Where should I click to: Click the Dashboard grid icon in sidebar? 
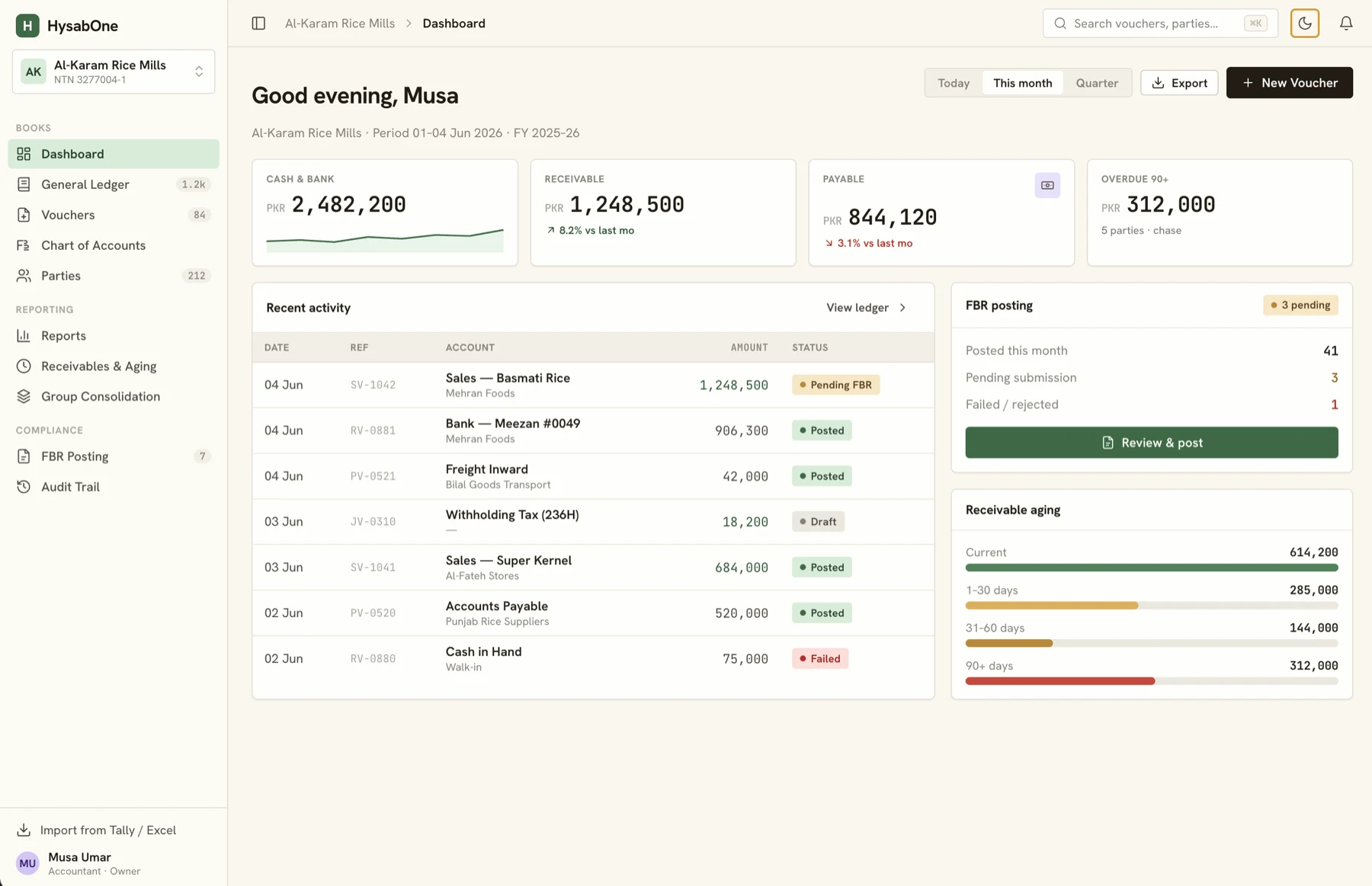pos(24,154)
